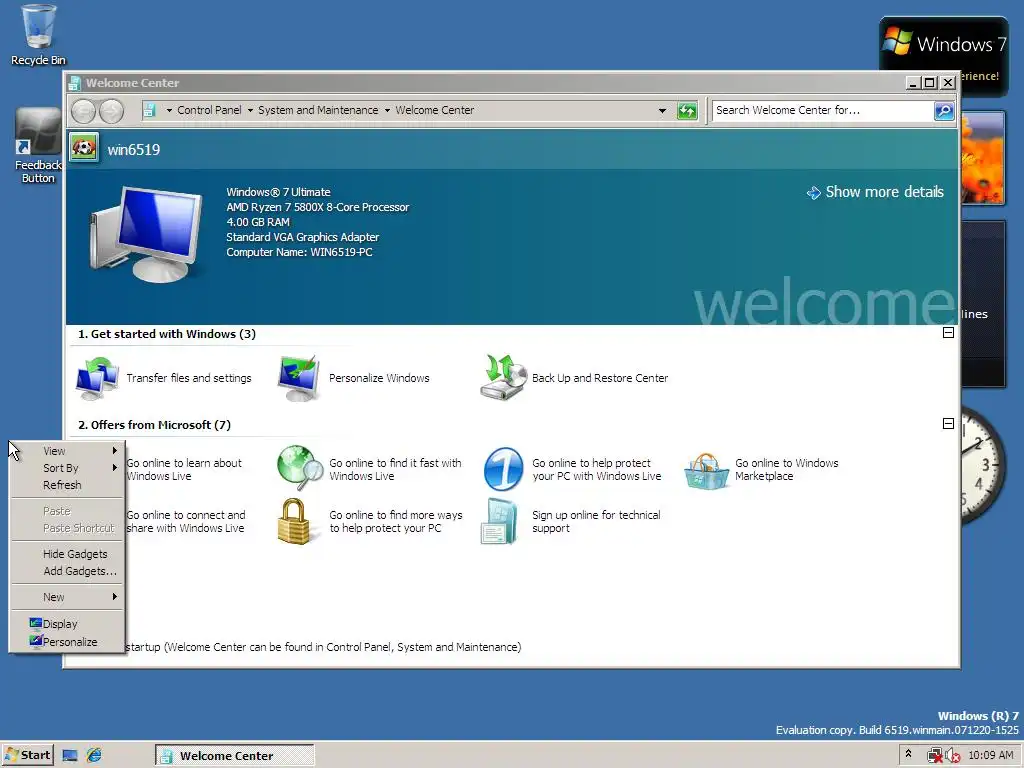Image resolution: width=1024 pixels, height=768 pixels.
Task: Open dropdown arrow before Welcome Center breadcrumb
Action: pos(387,110)
